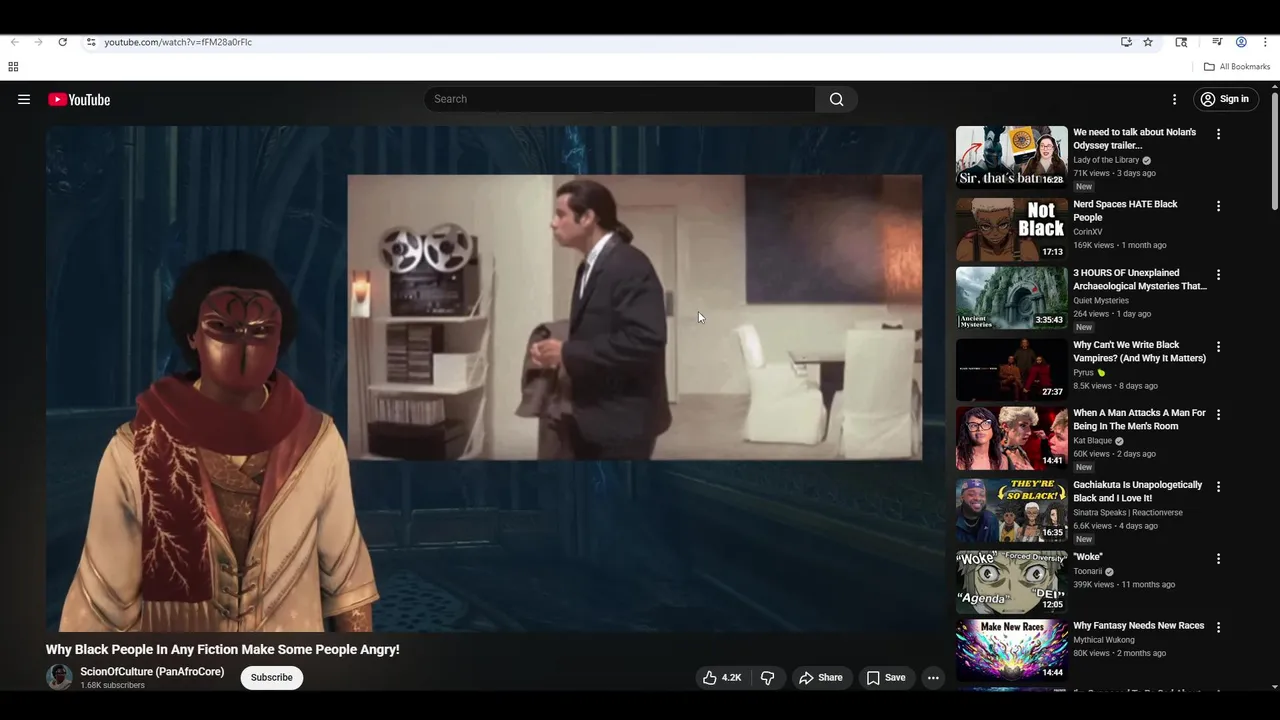Click the video player to pause

(495, 379)
